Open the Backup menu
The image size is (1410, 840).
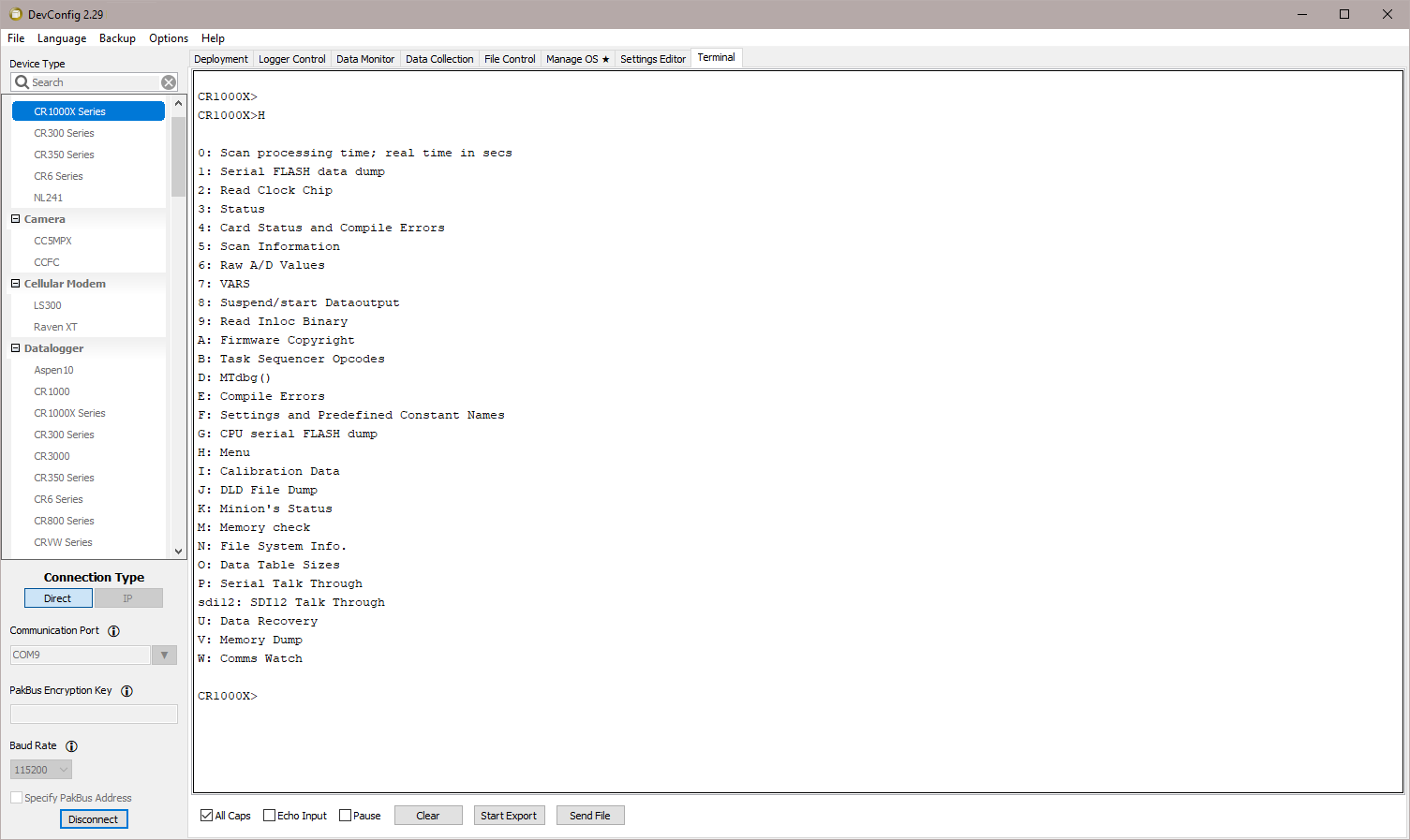pyautogui.click(x=117, y=38)
